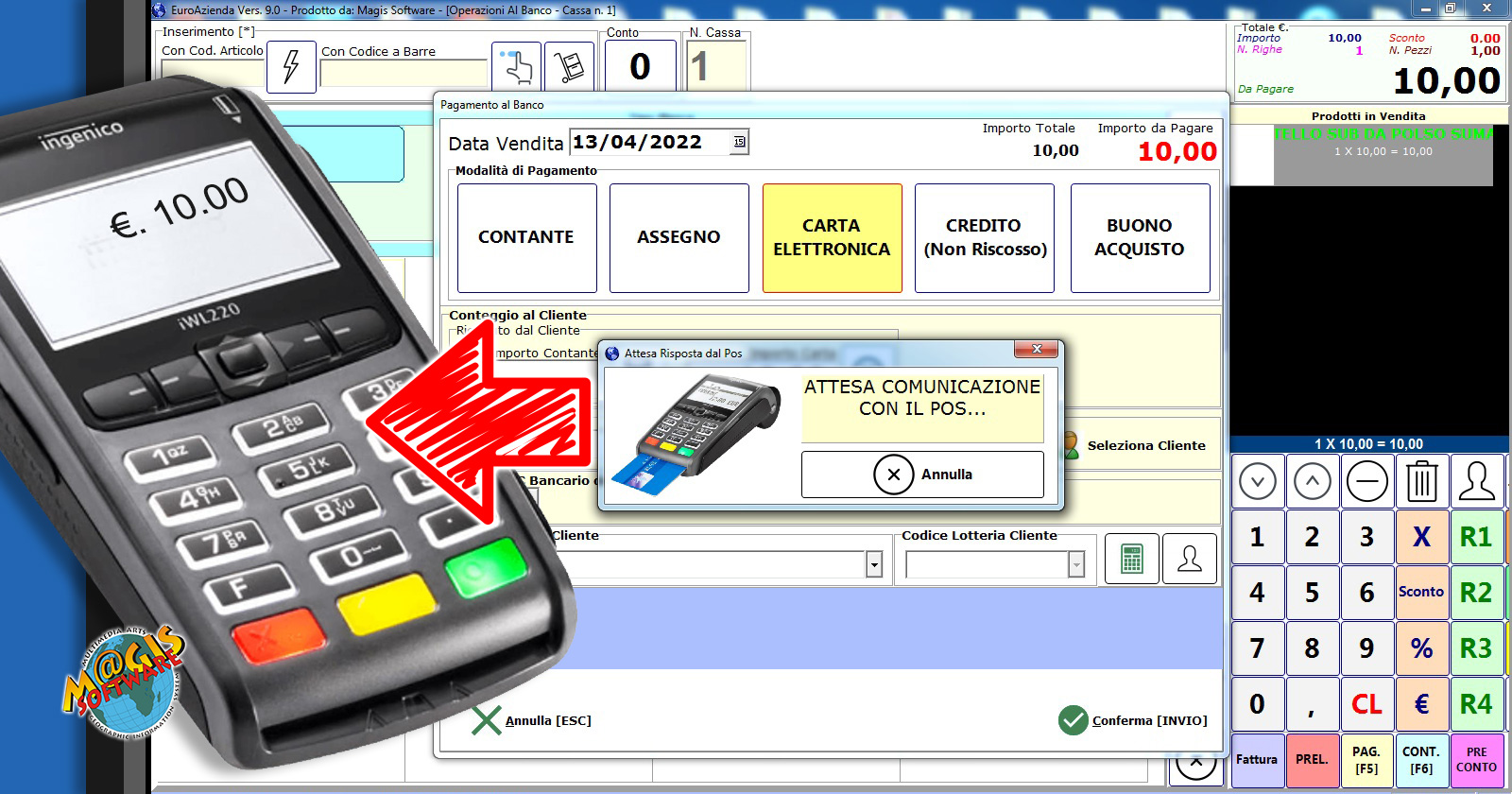Click the N. Cassa number 1 box
The image size is (1512, 794).
(716, 66)
